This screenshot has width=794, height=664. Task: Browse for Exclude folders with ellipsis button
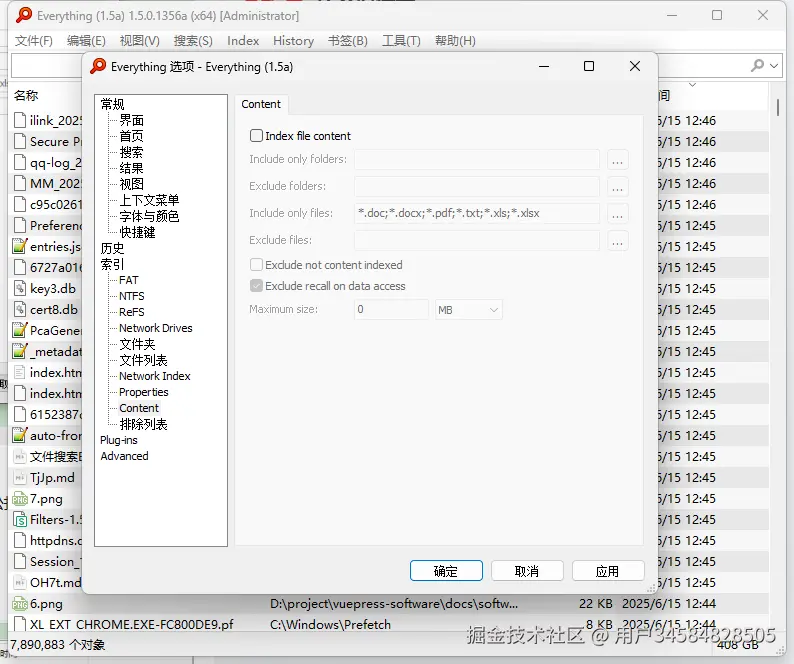(617, 187)
